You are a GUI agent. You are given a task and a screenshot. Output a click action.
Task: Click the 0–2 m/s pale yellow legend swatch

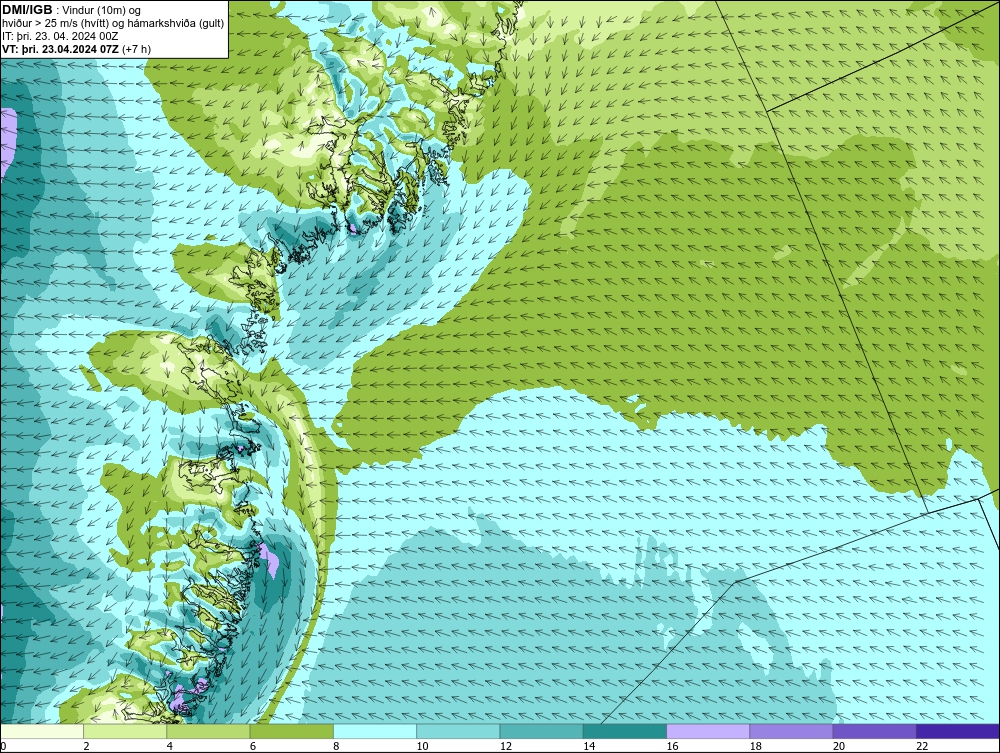coord(42,731)
